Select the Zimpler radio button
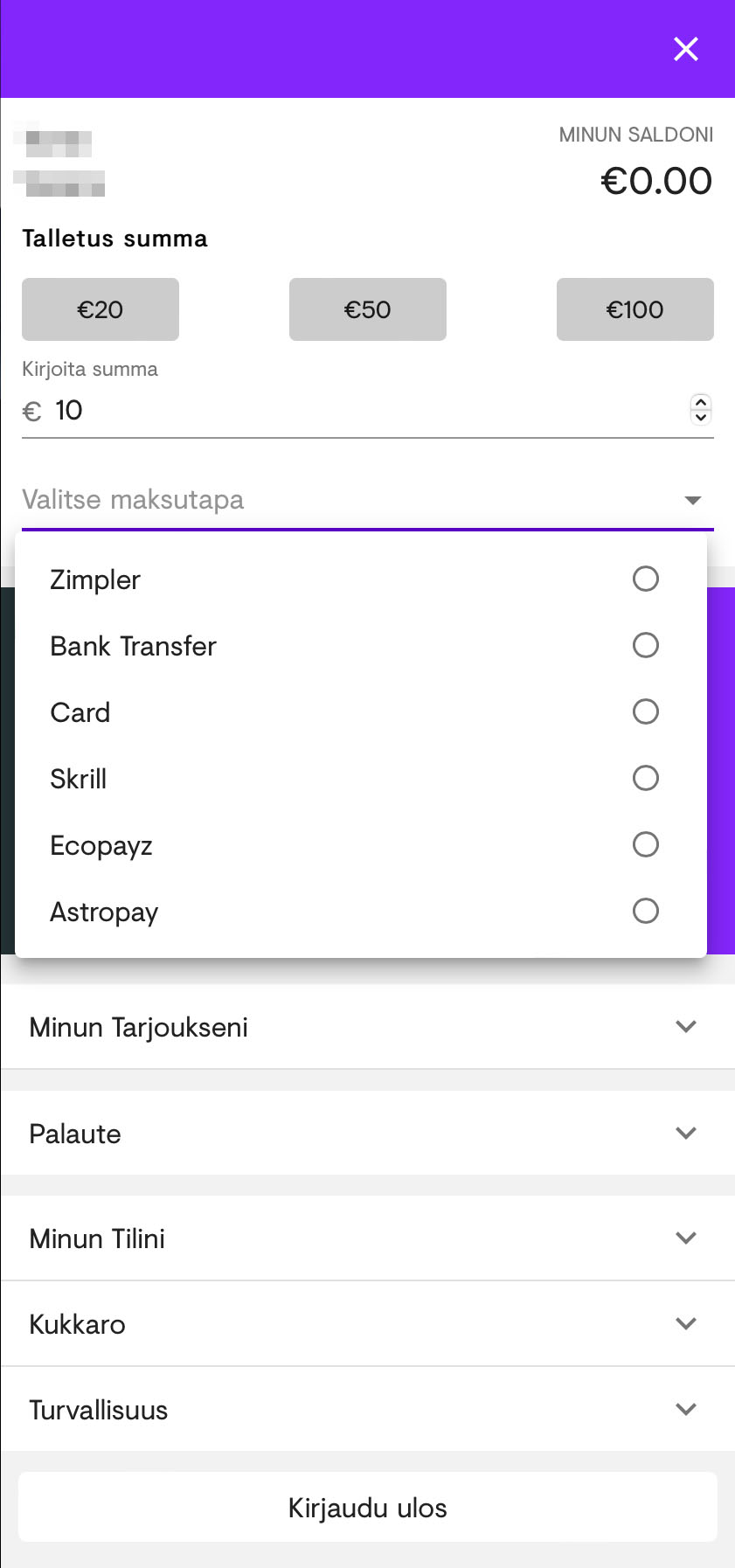This screenshot has width=735, height=1568. coord(645,579)
